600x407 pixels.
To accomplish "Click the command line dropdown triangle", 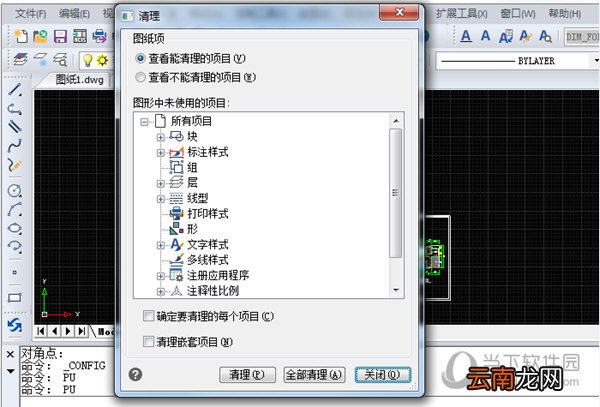I will [x=10, y=371].
